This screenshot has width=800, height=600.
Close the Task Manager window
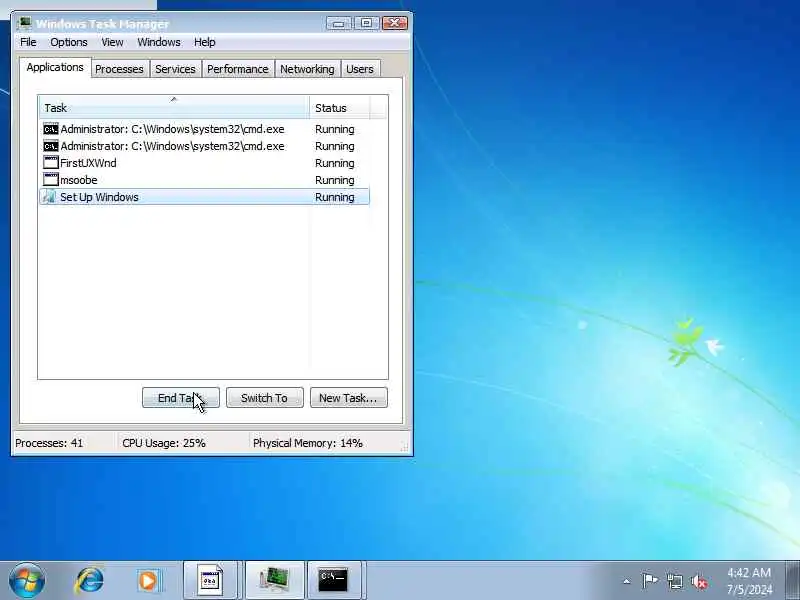(394, 23)
